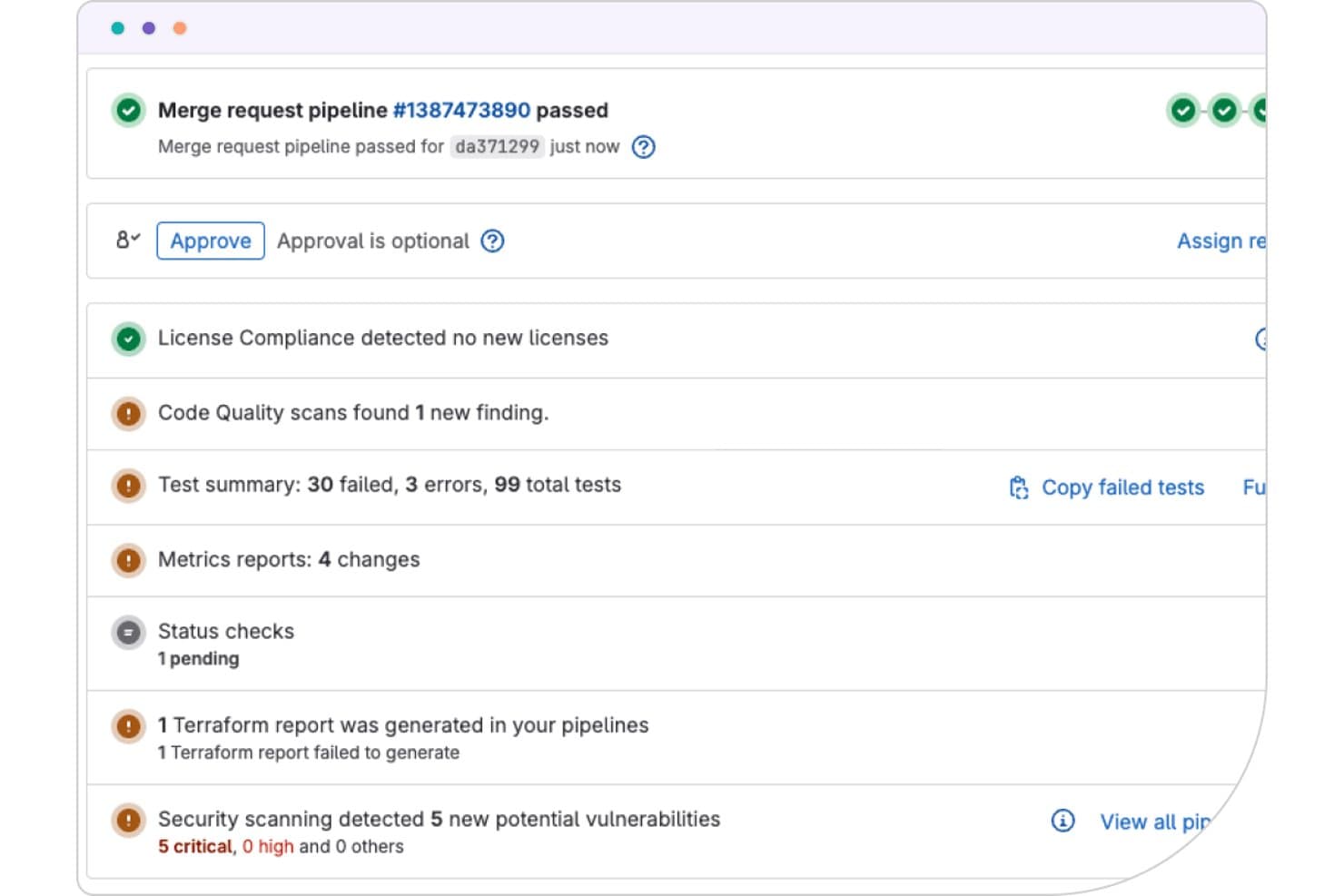Click the License Compliance success icon
The width and height of the screenshot is (1344, 896).
[x=129, y=339]
